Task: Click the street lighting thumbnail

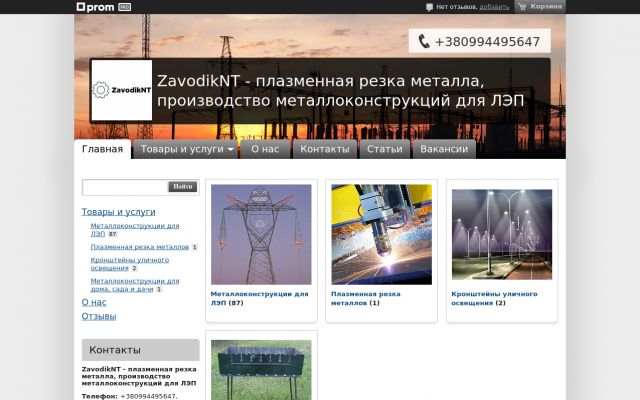Action: coord(502,234)
